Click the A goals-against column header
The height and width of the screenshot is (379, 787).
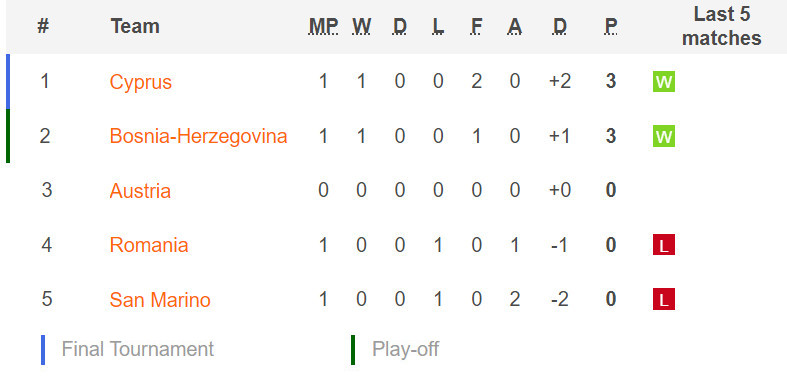coord(514,26)
